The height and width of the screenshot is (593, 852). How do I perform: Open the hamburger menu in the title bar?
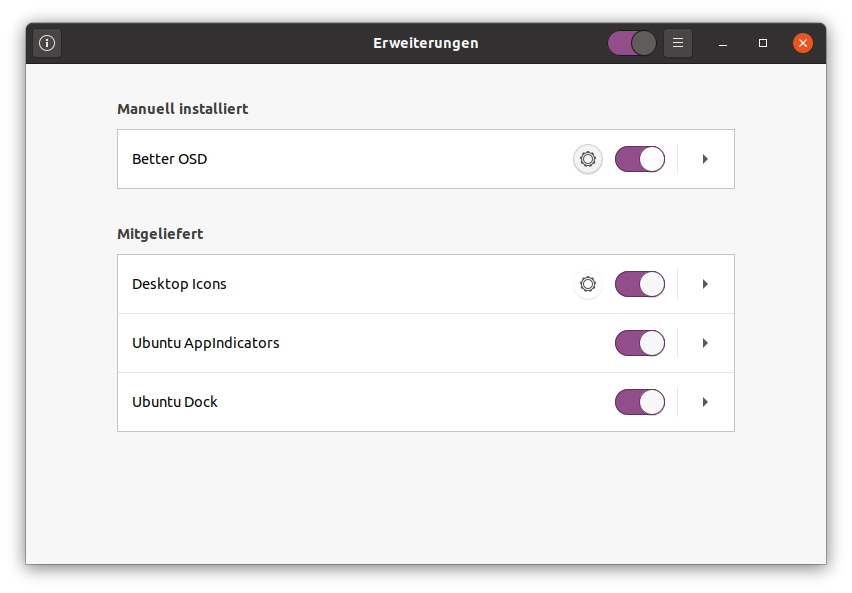point(678,43)
